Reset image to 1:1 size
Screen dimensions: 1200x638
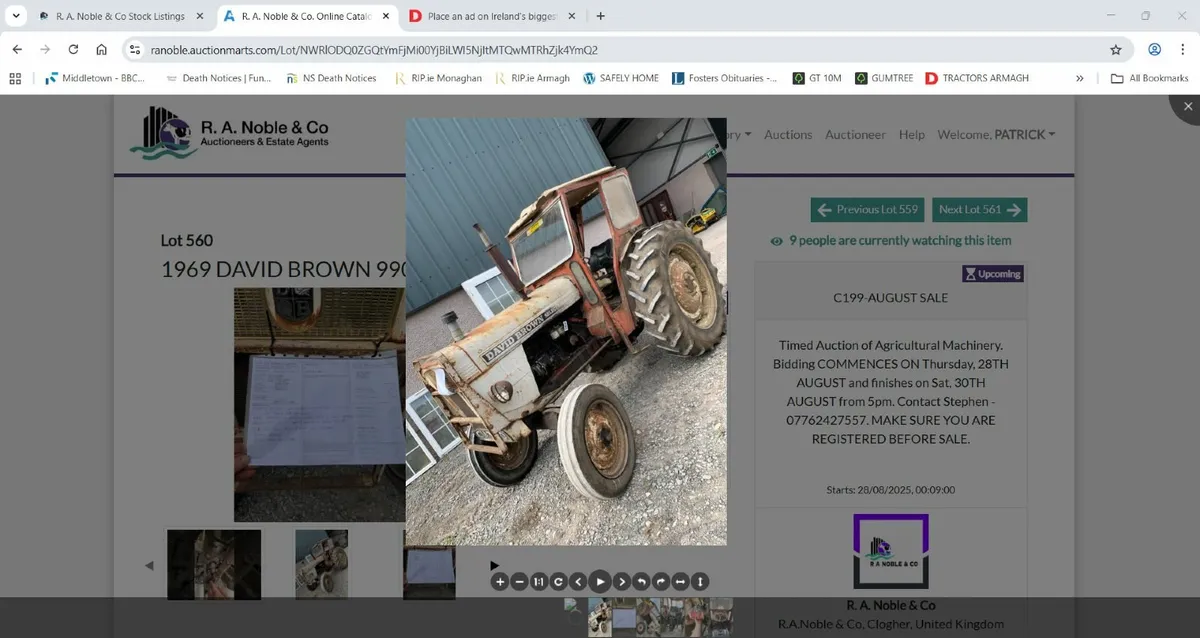(x=539, y=582)
